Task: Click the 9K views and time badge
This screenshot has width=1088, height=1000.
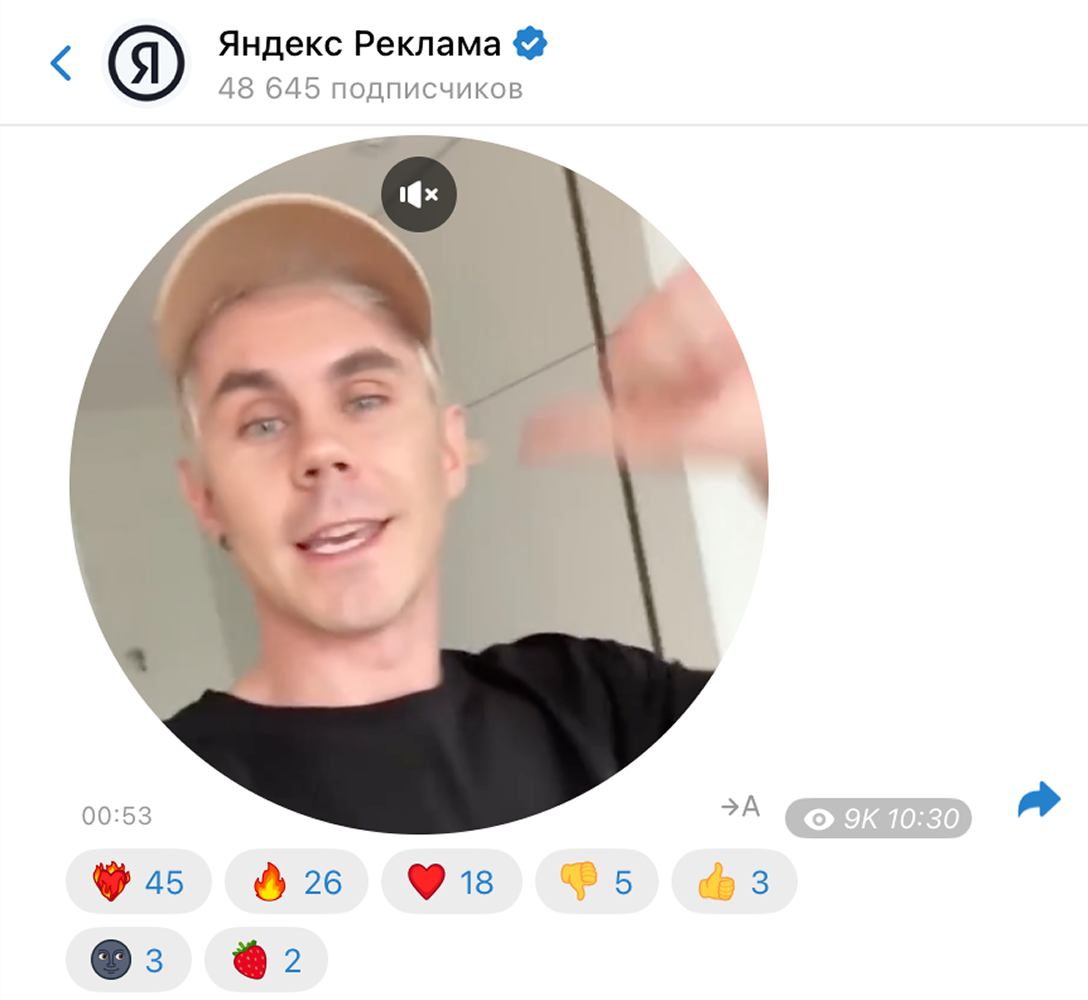Action: 878,818
